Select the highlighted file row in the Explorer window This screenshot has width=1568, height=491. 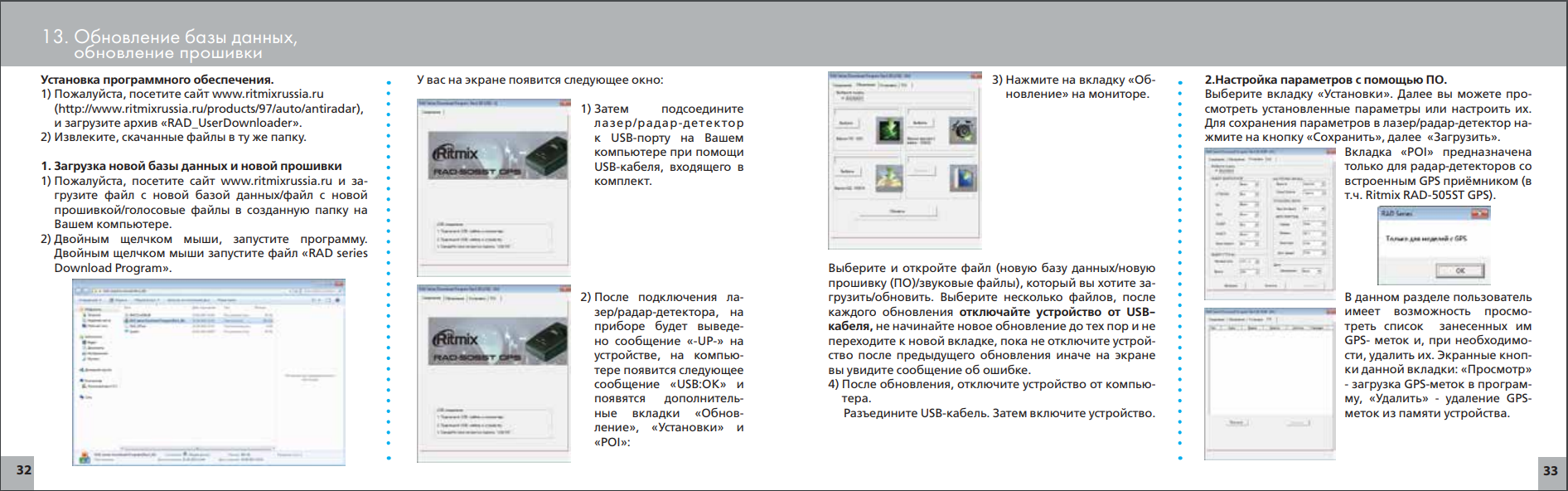(199, 321)
